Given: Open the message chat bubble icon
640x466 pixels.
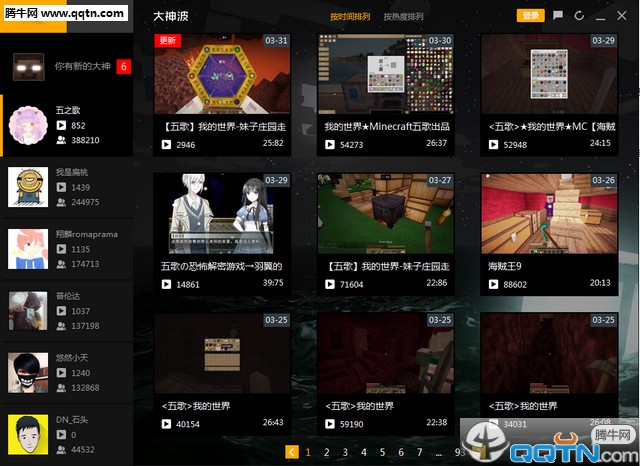Looking at the screenshot, I should click(558, 16).
